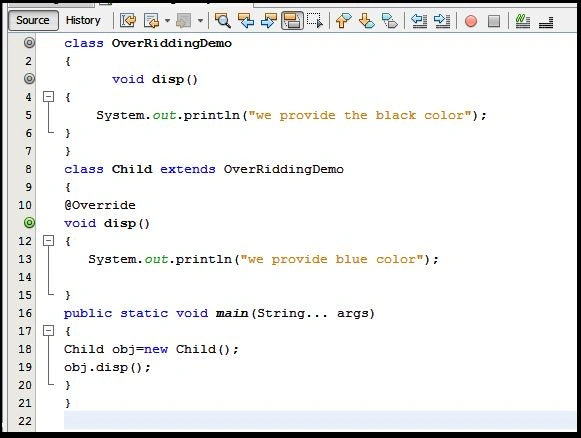The width and height of the screenshot is (581, 438).
Task: Place cursor on "class OverRiddingDemo" line 1
Action: [148, 43]
